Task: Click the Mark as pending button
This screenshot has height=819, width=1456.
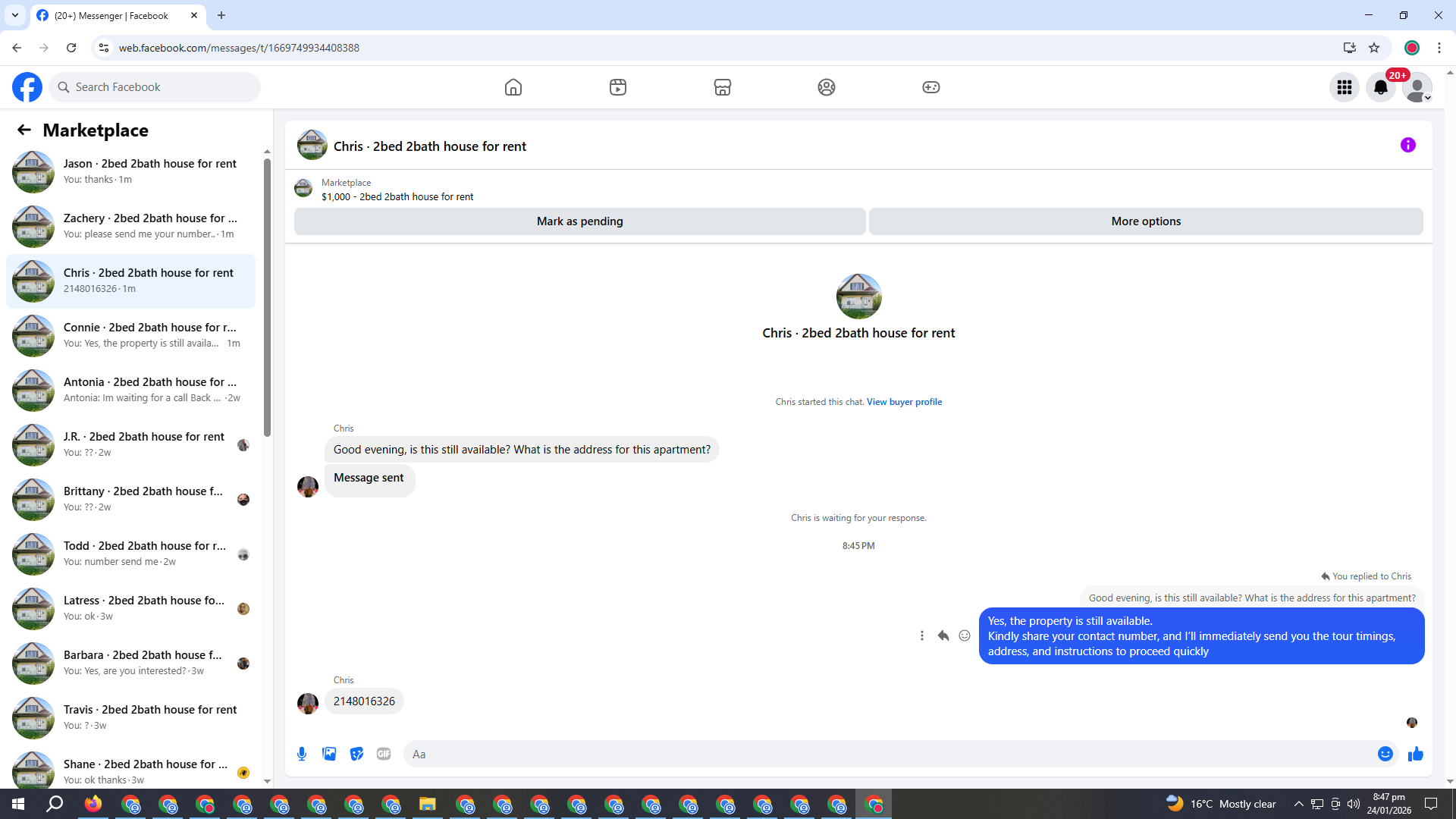Action: (x=579, y=221)
